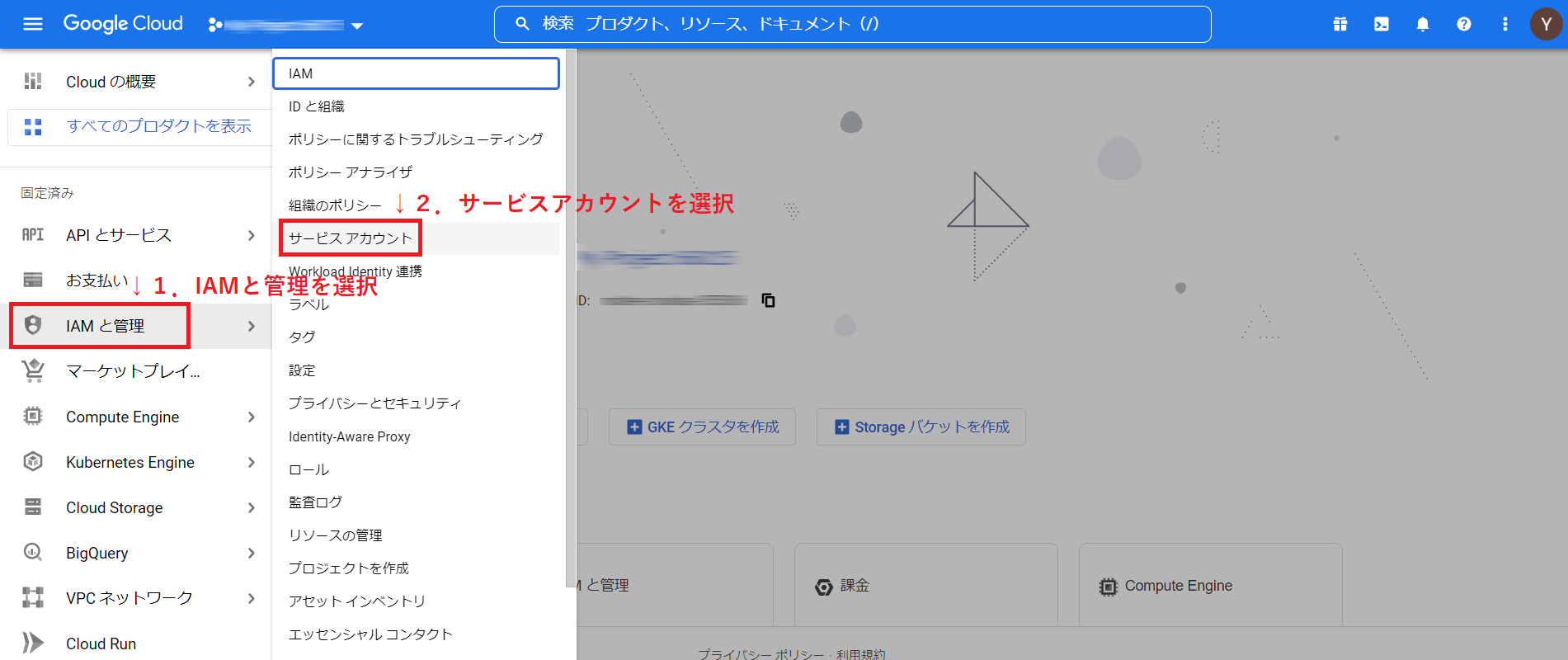Viewport: 1568px width, 660px height.
Task: Click the IAM と管理 shield icon
Action: (x=33, y=325)
